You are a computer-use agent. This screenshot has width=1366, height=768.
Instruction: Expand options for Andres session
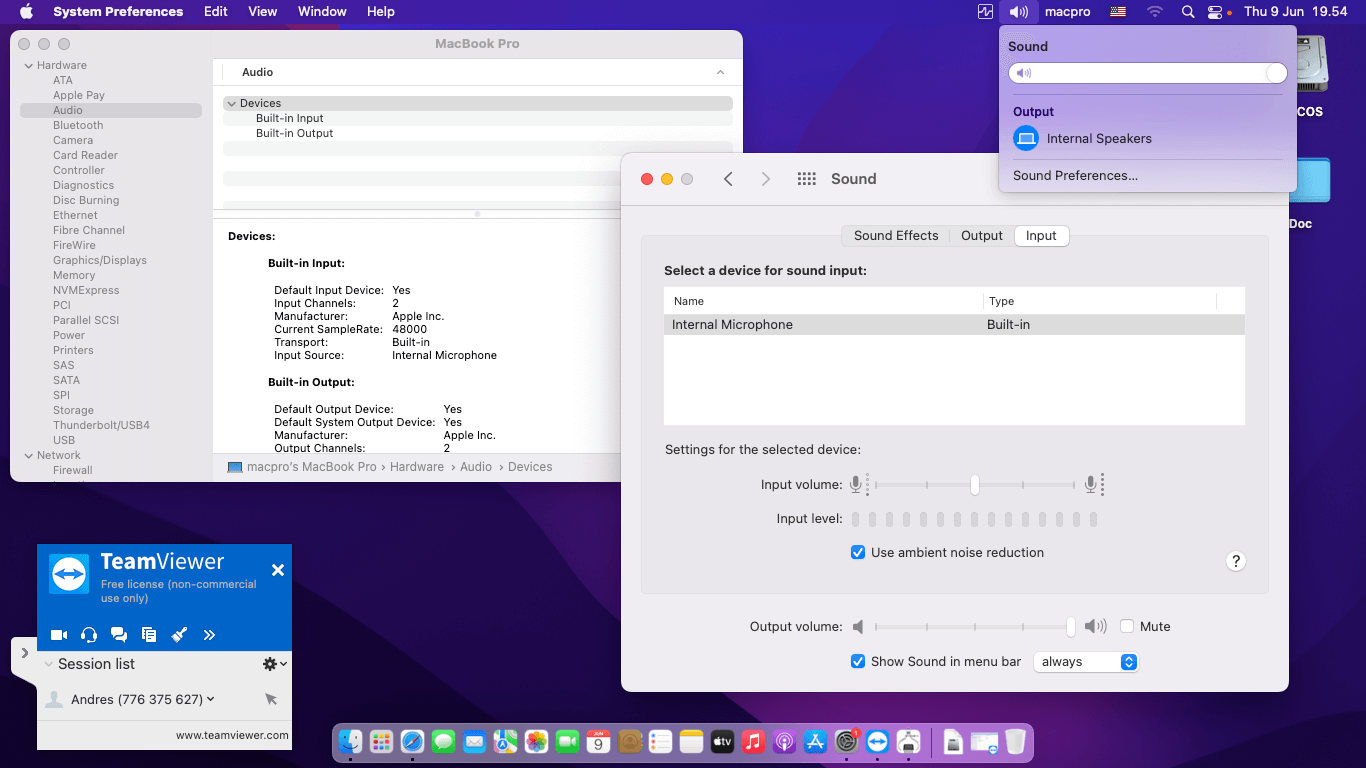pyautogui.click(x=210, y=699)
